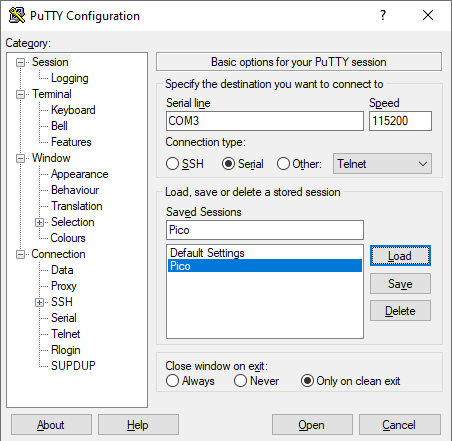Click the Open button to connect
The width and height of the screenshot is (452, 441).
312,425
